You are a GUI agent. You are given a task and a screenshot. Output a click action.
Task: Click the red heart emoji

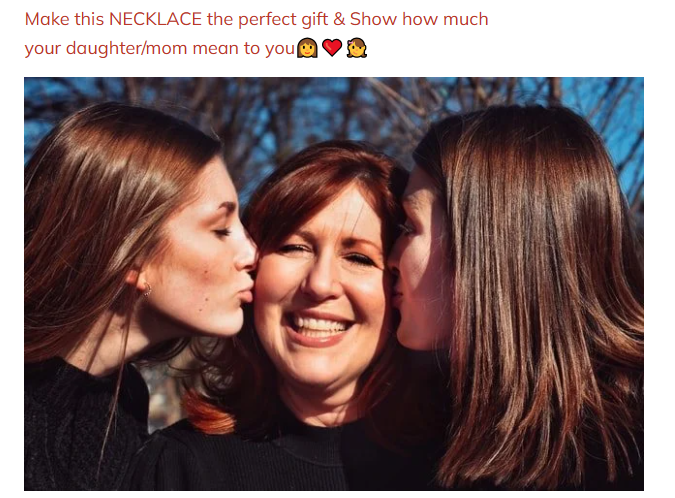[332, 48]
